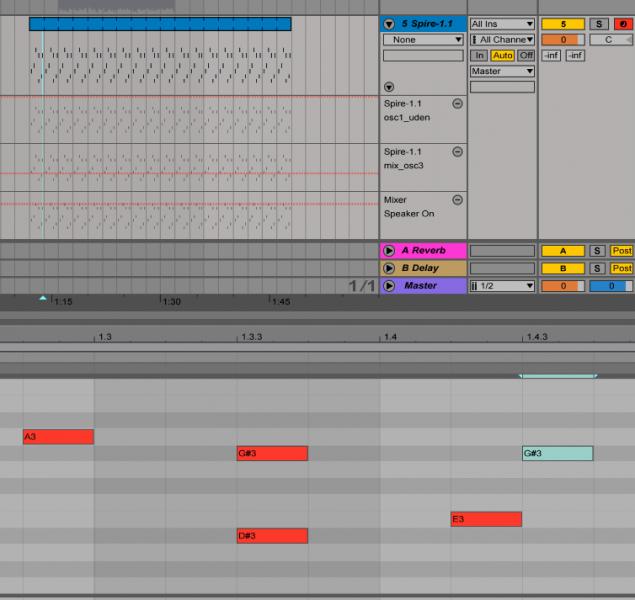Set monitor to In
Viewport: 635px width, 600px height.
(x=479, y=55)
